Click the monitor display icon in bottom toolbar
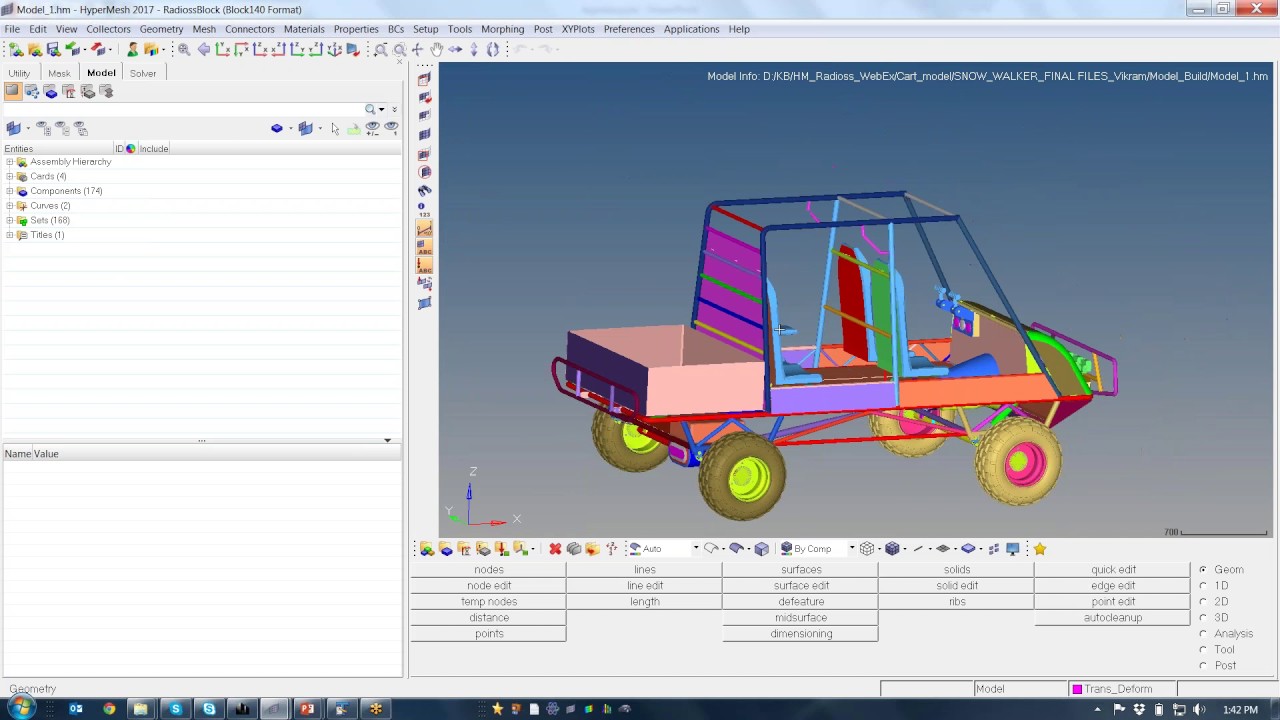This screenshot has width=1280, height=720. pyautogui.click(x=1013, y=548)
